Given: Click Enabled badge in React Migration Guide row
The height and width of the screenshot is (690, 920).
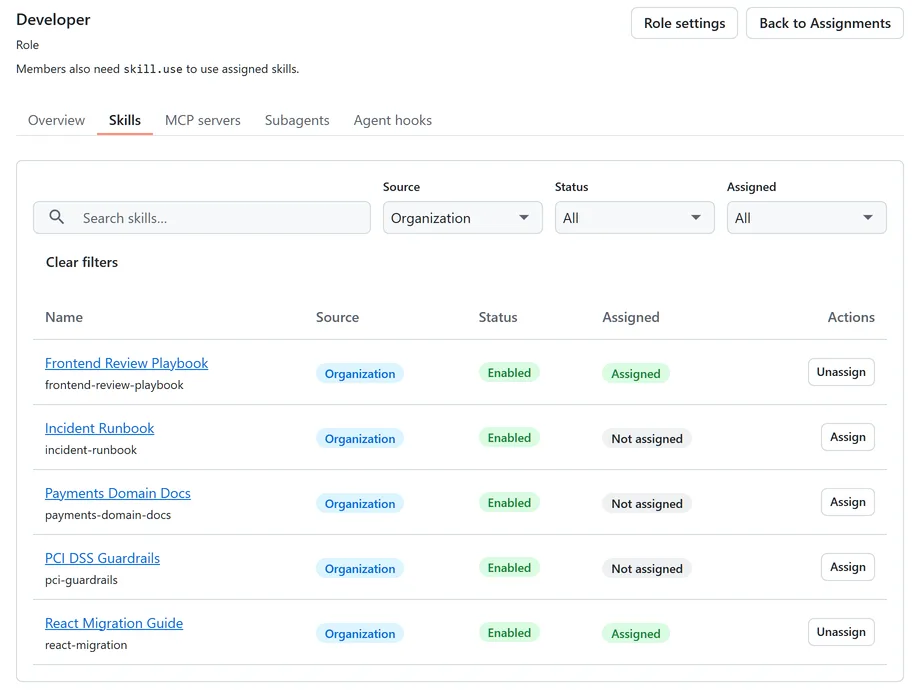Looking at the screenshot, I should click(509, 632).
